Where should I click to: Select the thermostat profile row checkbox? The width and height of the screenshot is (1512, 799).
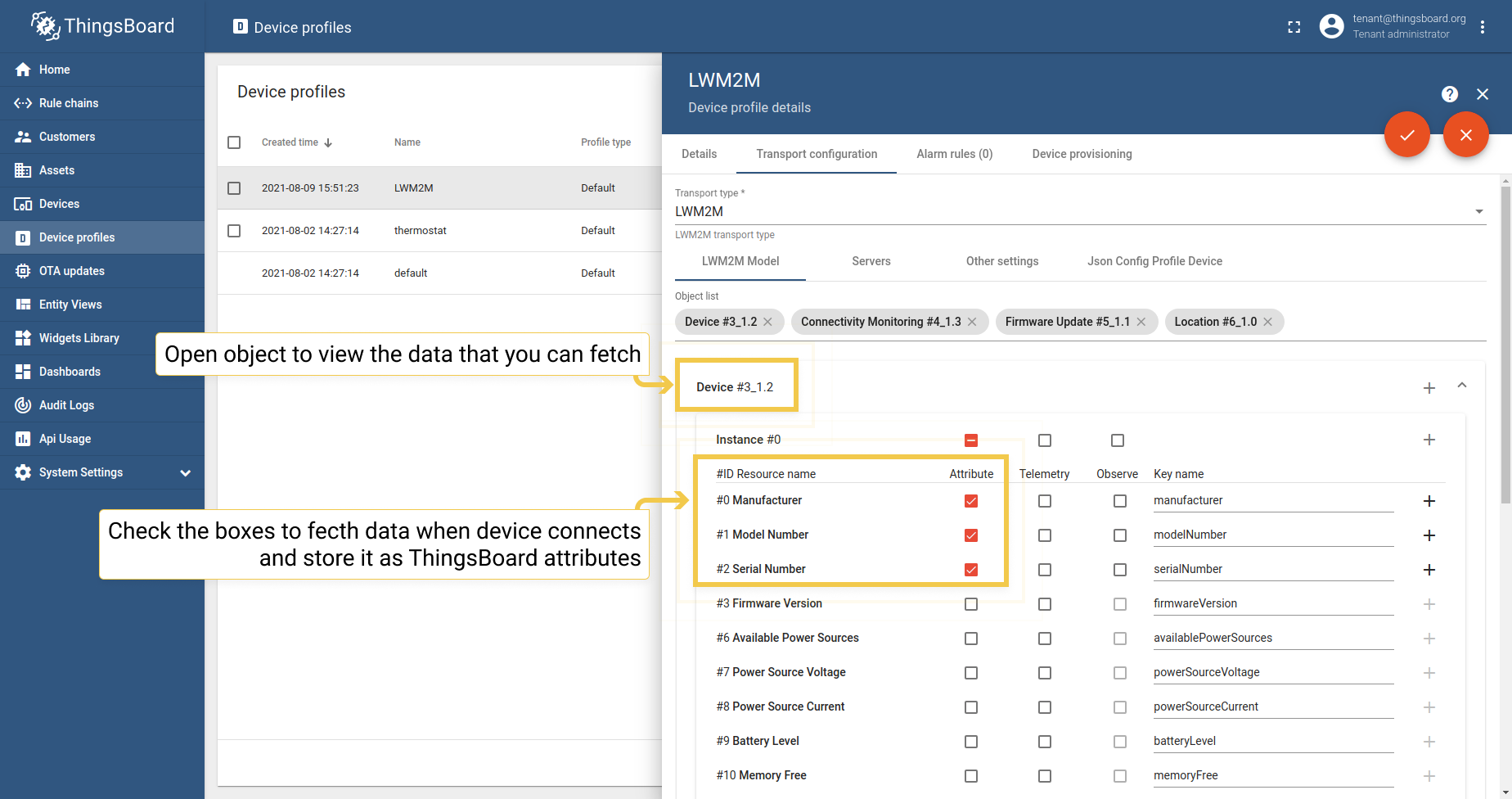(x=234, y=230)
